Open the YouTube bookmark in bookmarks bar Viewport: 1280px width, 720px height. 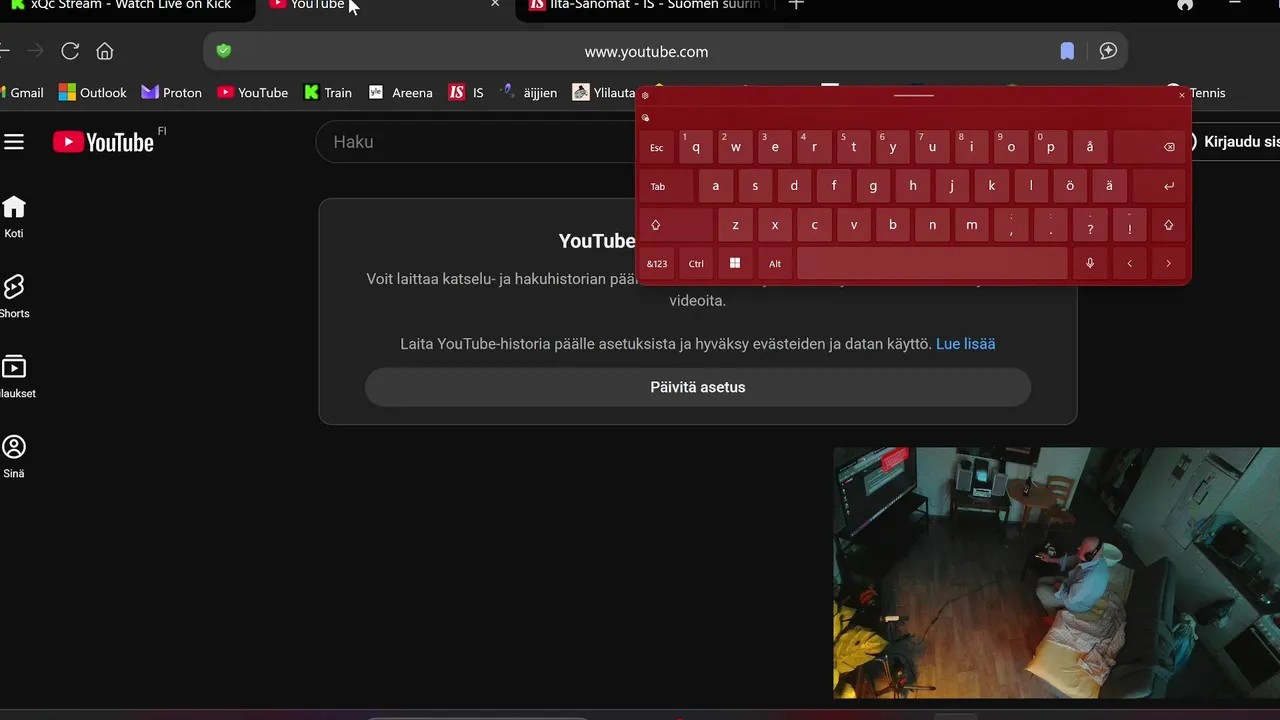pyautogui.click(x=253, y=92)
